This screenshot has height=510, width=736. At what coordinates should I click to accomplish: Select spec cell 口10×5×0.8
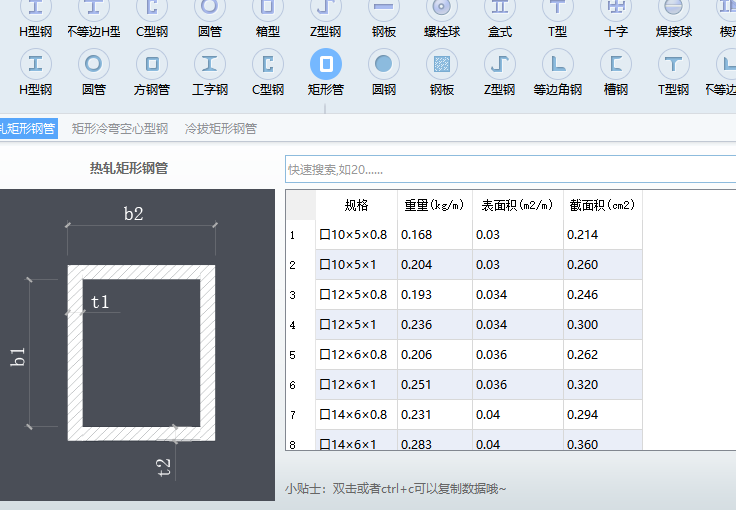(356, 235)
